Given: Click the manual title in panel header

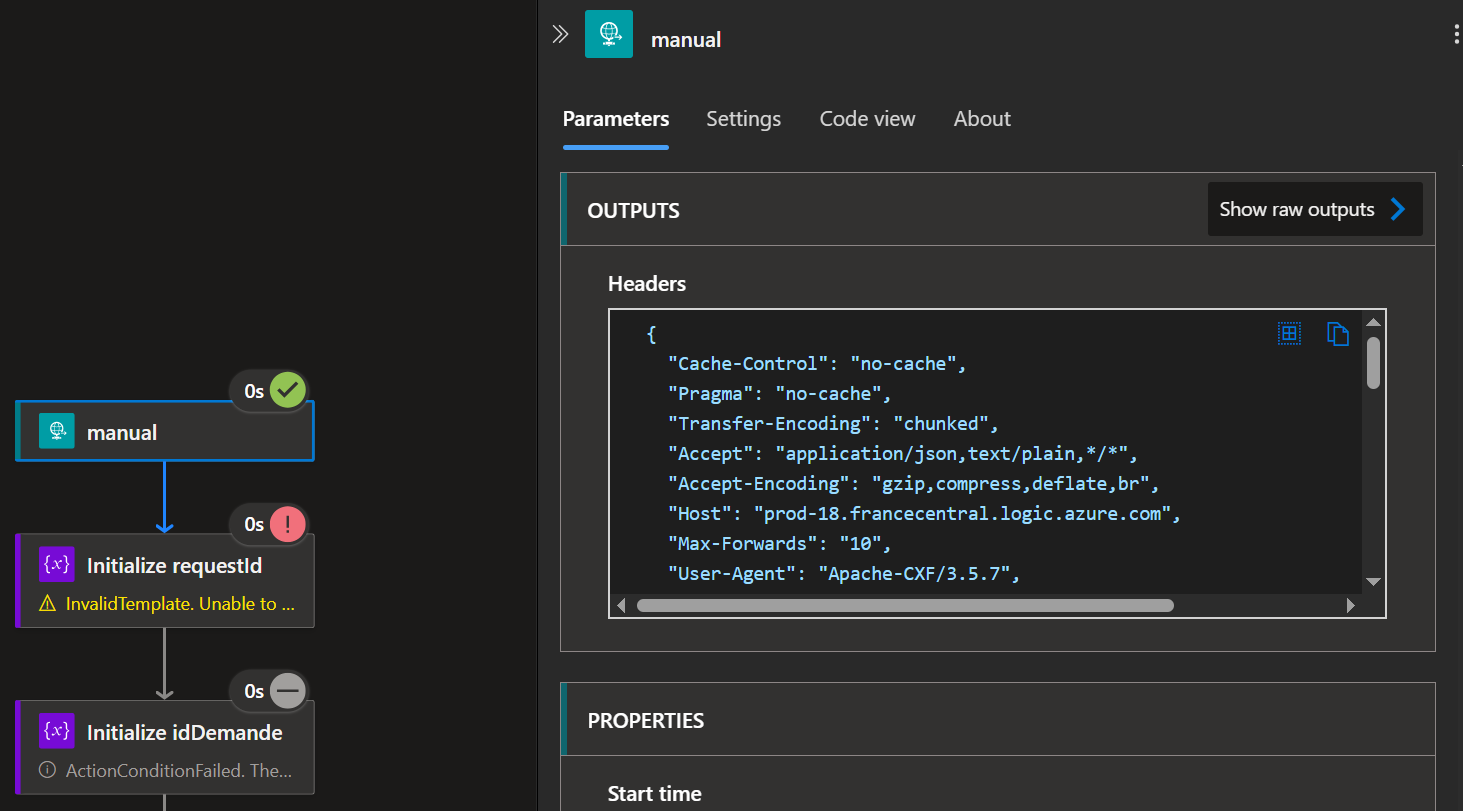Looking at the screenshot, I should (x=686, y=39).
